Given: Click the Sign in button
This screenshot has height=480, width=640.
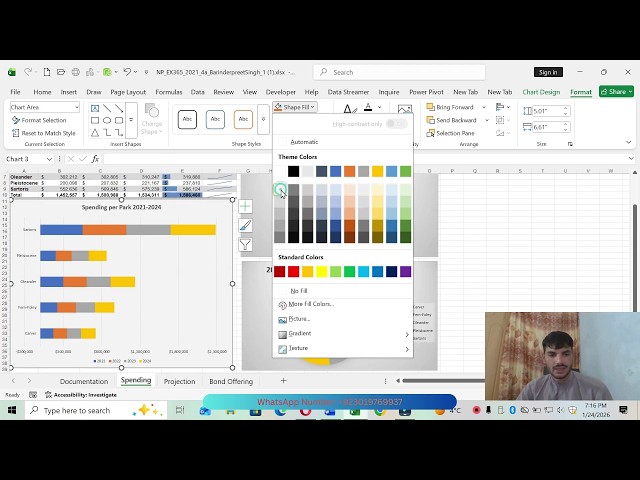Looking at the screenshot, I should click(x=548, y=72).
